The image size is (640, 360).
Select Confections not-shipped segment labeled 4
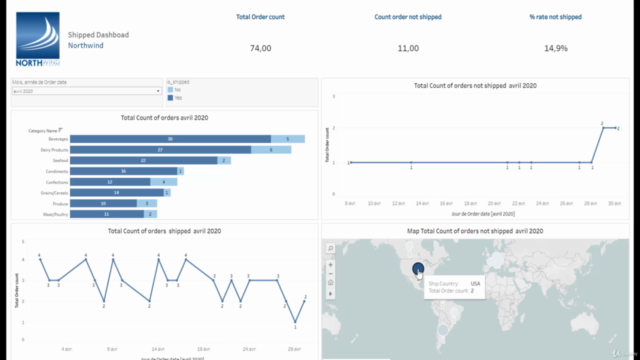tap(164, 182)
